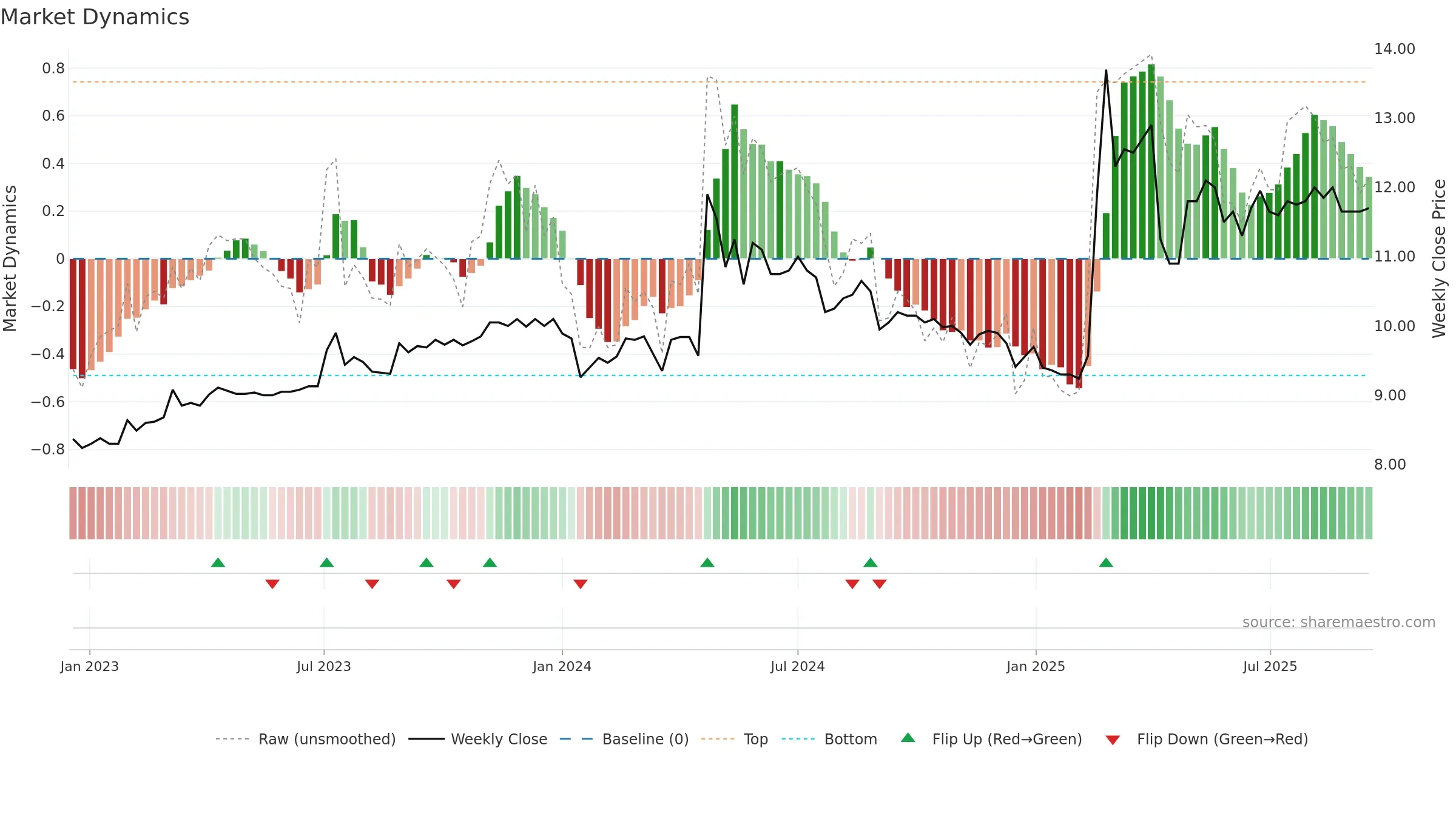This screenshot has height=819, width=1456.
Task: Click flip-up marker near September 2023
Action: 426,562
